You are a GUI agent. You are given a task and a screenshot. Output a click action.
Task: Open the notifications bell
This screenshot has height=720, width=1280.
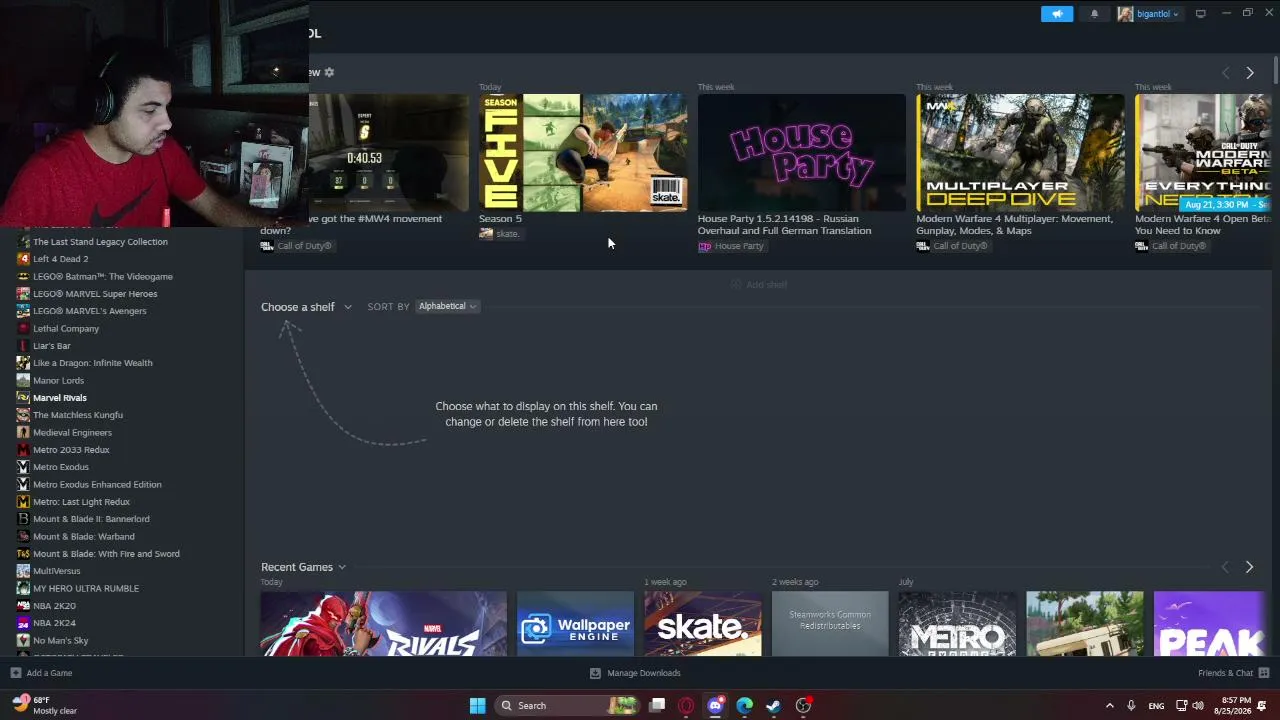1094,14
